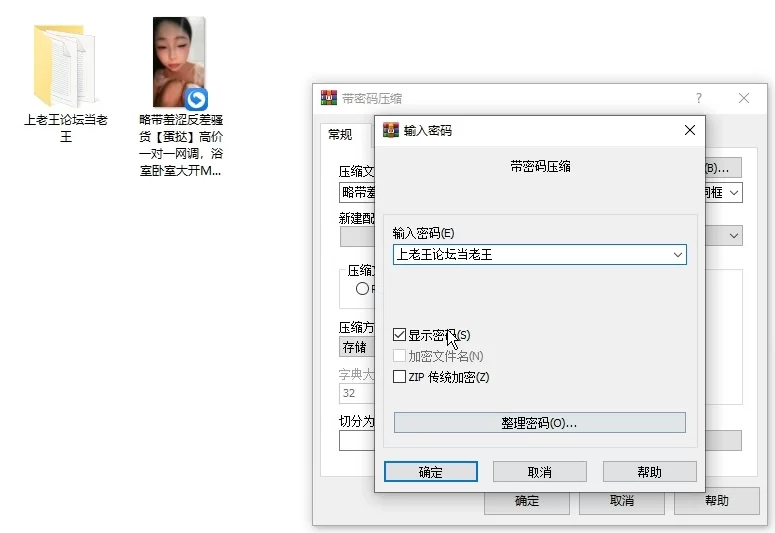Open the 存储 compression method dropdown
Image resolution: width=775 pixels, height=533 pixels.
[x=356, y=347]
